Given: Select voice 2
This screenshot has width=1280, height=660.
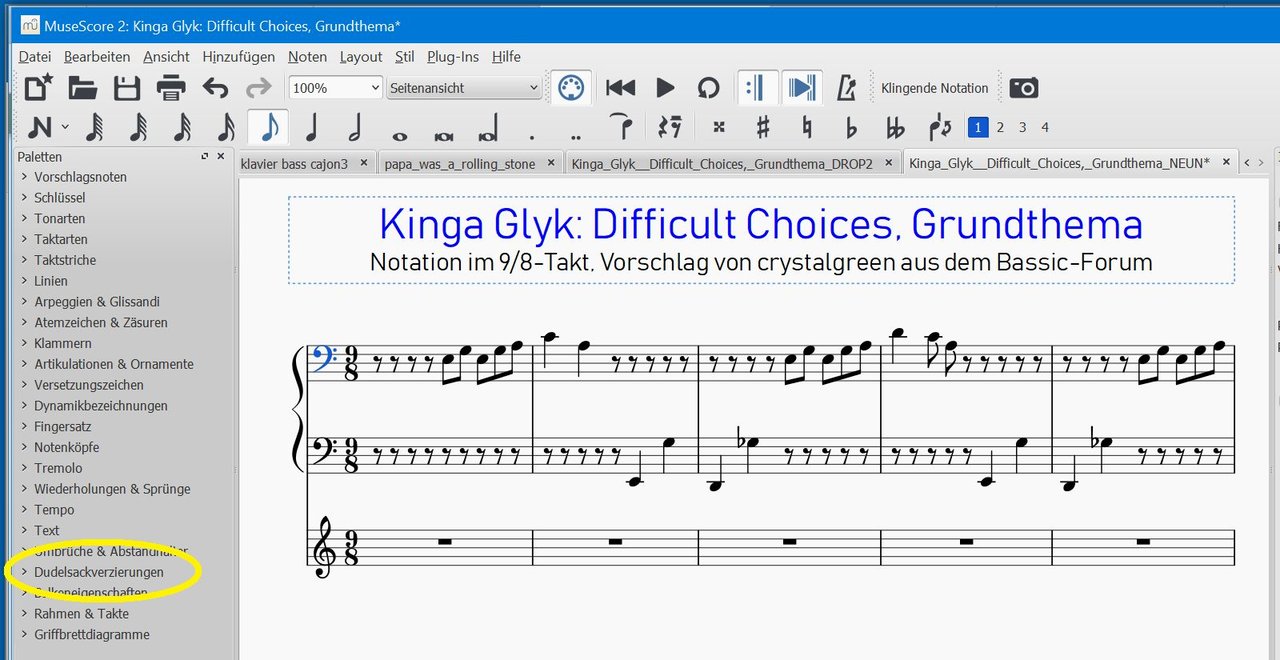Looking at the screenshot, I should 1001,127.
